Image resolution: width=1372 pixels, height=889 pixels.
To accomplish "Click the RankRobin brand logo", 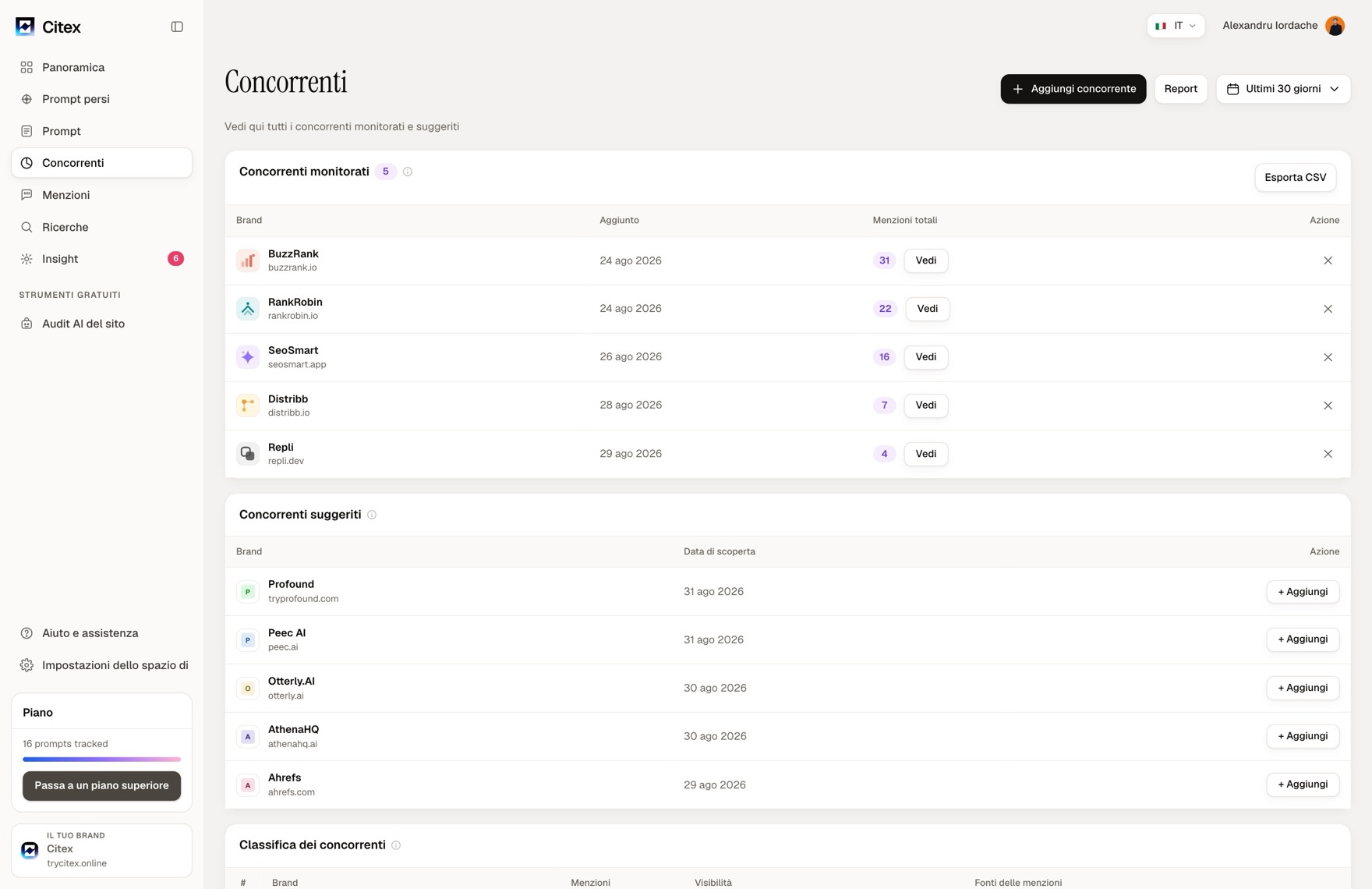I will click(x=248, y=309).
